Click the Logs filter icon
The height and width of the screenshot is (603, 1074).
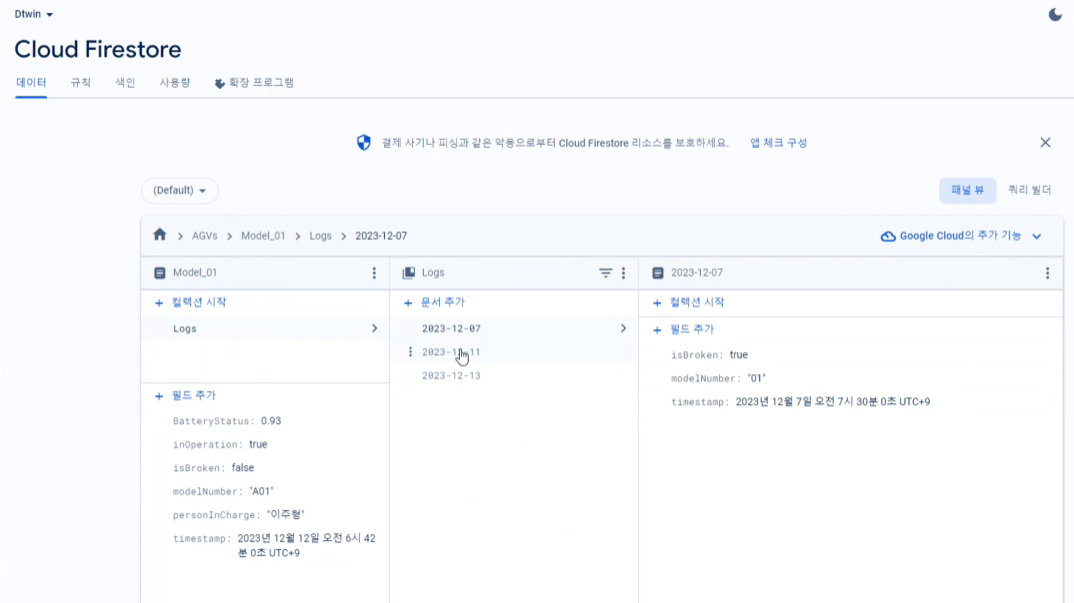tap(605, 273)
